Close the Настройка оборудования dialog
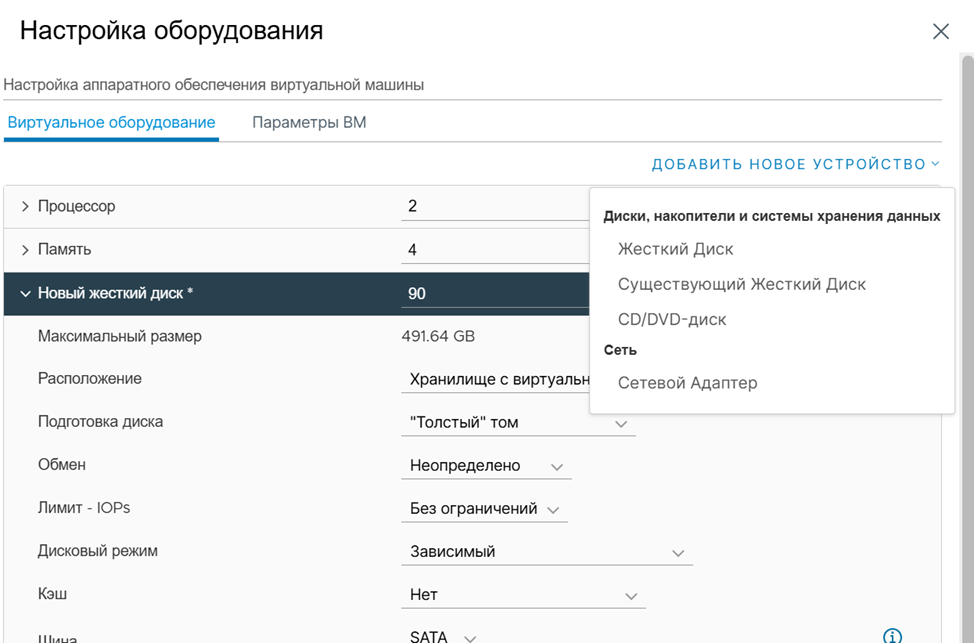Image resolution: width=974 pixels, height=643 pixels. [940, 32]
